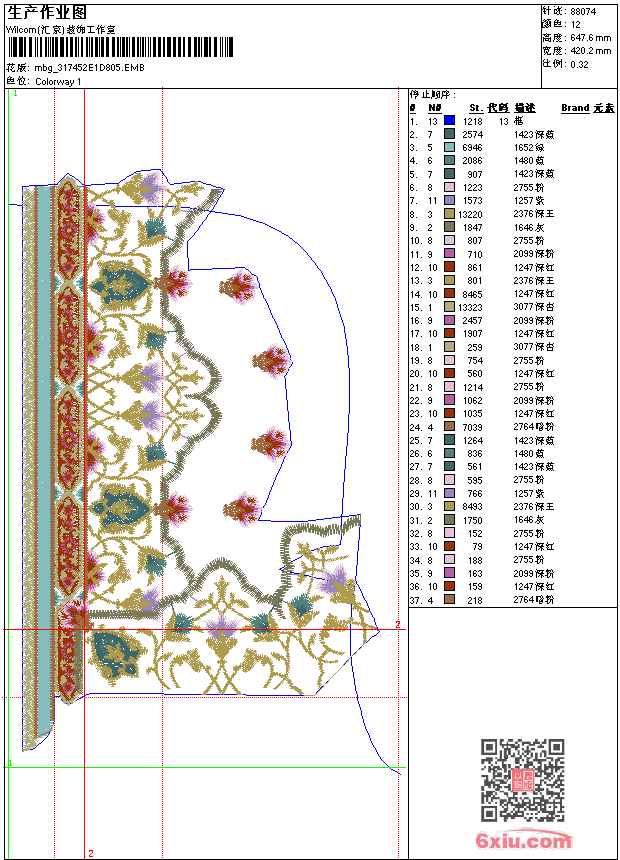This screenshot has height=860, width=620.
Task: Click the St. column header
Action: point(476,108)
